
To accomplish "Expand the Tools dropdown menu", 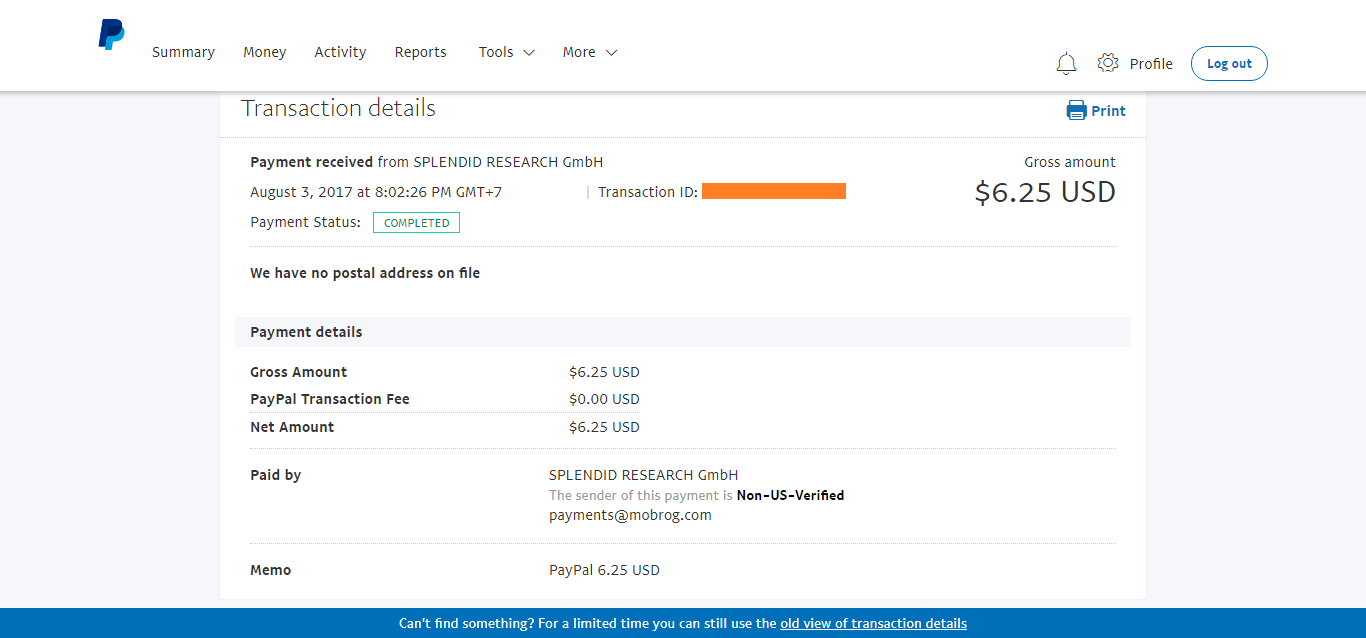I will [506, 52].
